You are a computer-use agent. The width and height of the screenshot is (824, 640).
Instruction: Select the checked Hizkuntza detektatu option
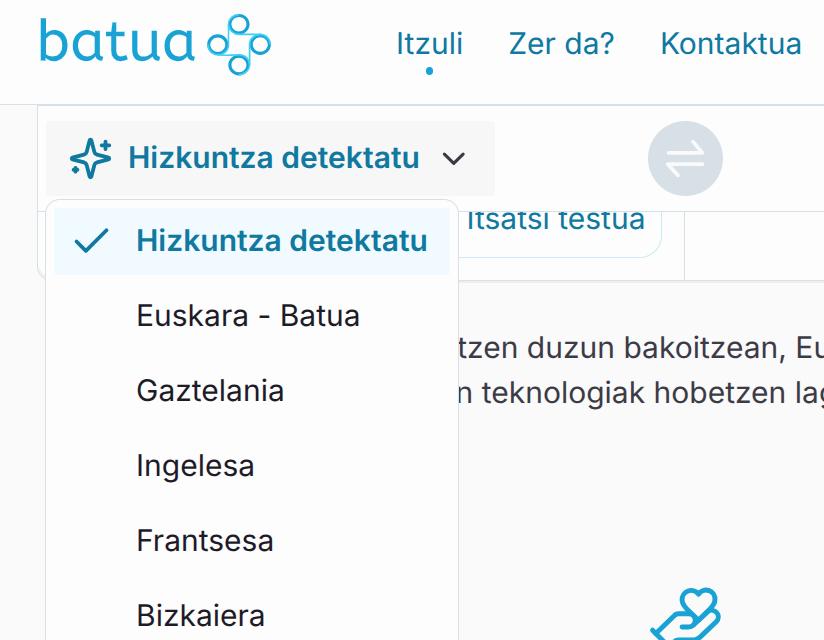click(x=281, y=241)
